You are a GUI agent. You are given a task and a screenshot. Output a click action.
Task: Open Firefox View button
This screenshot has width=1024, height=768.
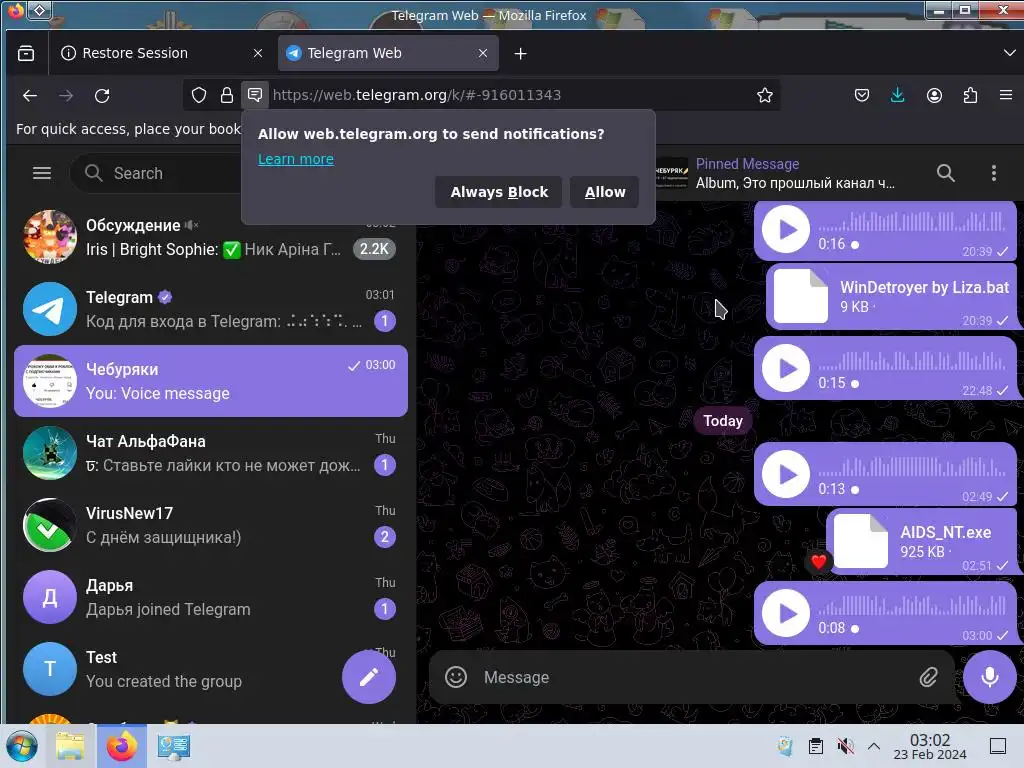click(x=26, y=53)
